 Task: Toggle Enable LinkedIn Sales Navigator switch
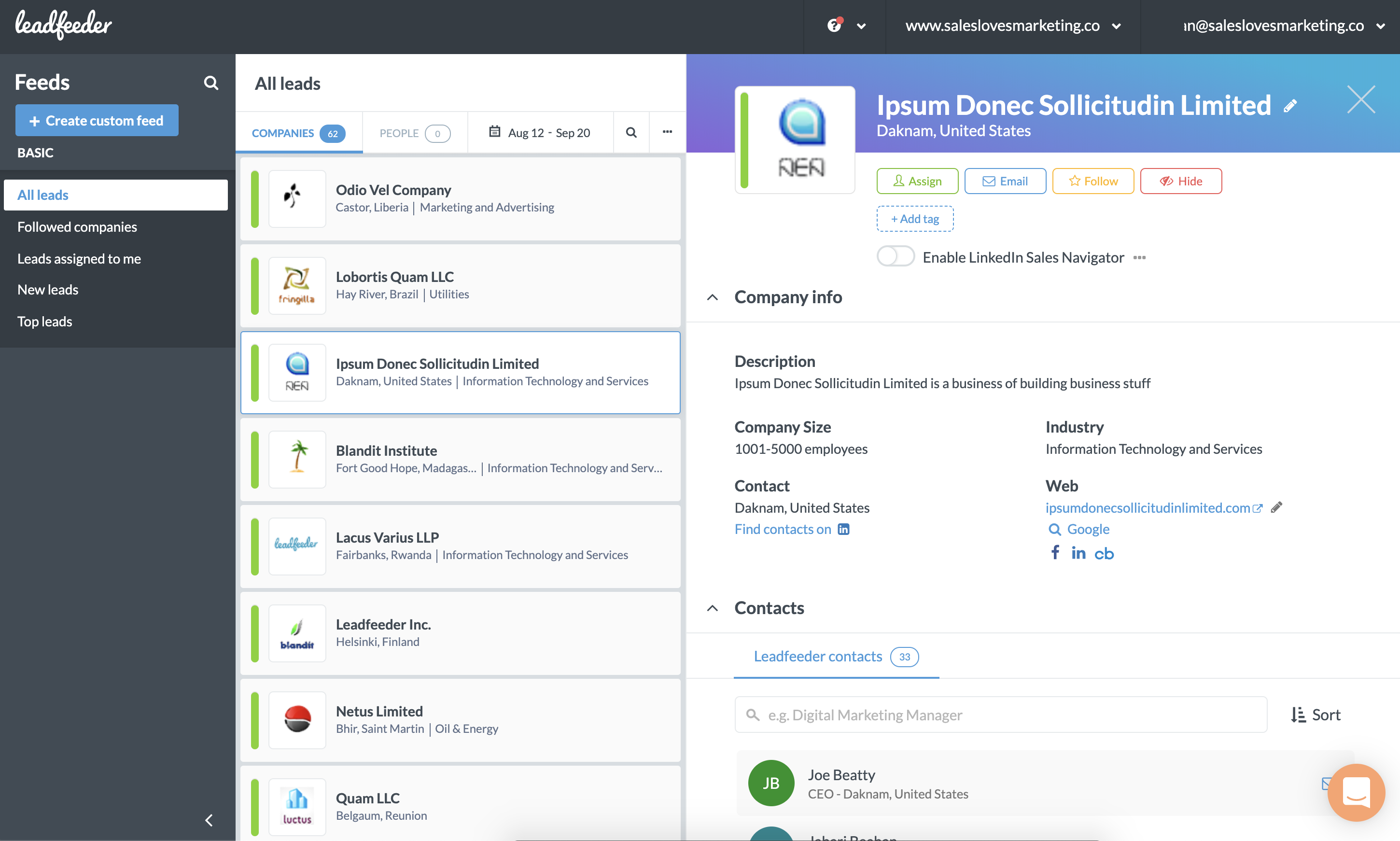[895, 257]
